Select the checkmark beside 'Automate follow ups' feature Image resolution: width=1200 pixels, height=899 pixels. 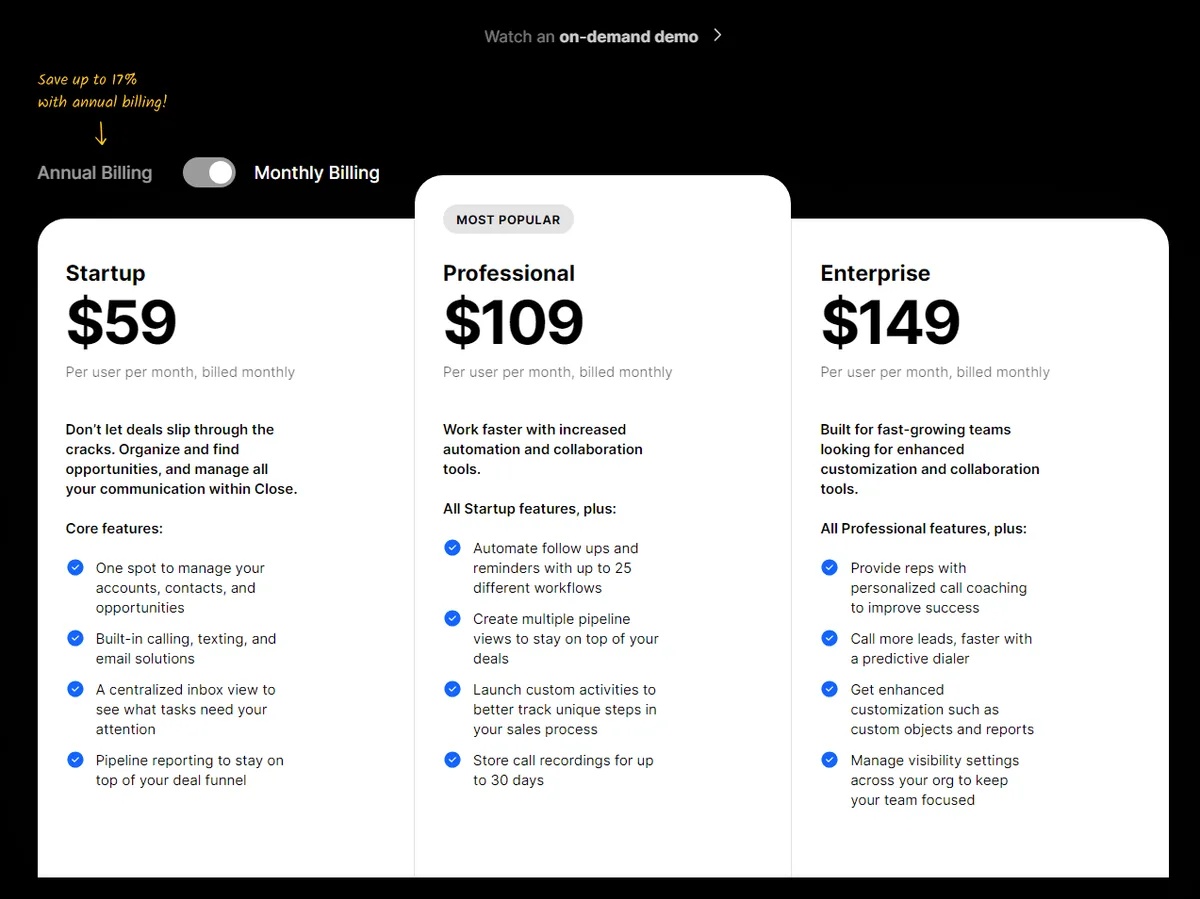[452, 547]
